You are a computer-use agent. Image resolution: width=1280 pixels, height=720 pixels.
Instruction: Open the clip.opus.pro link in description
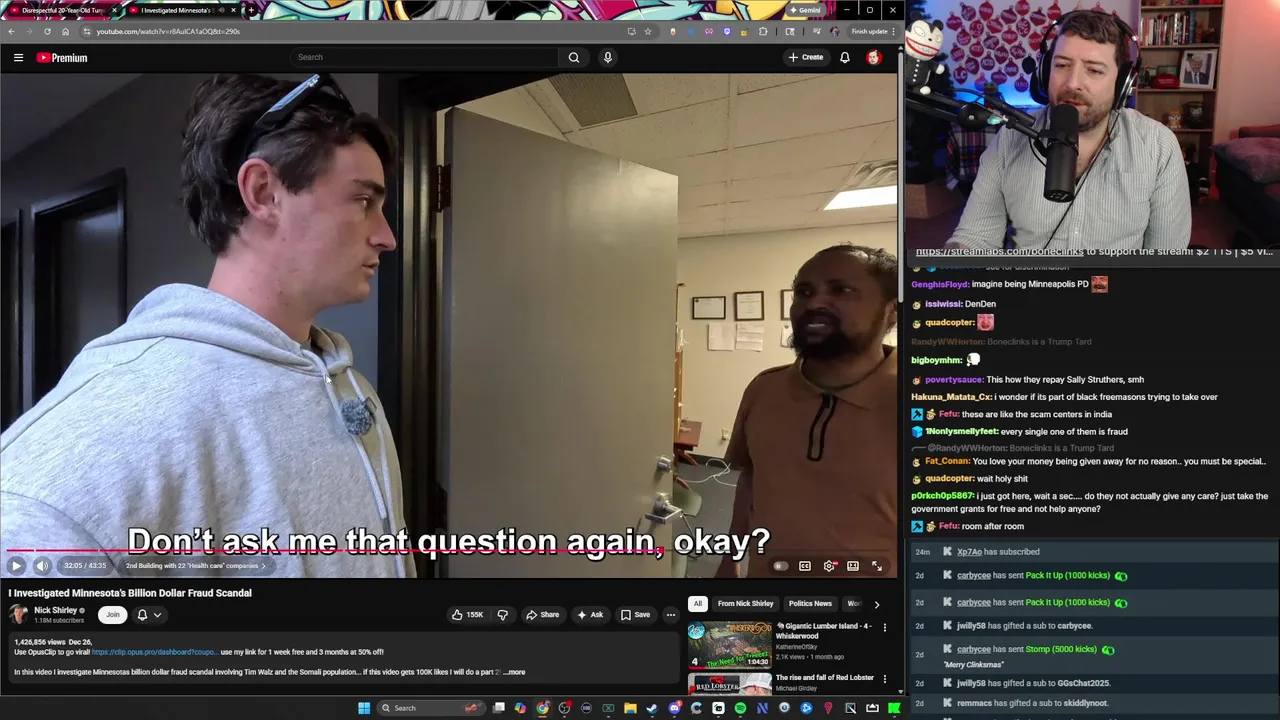(154, 652)
